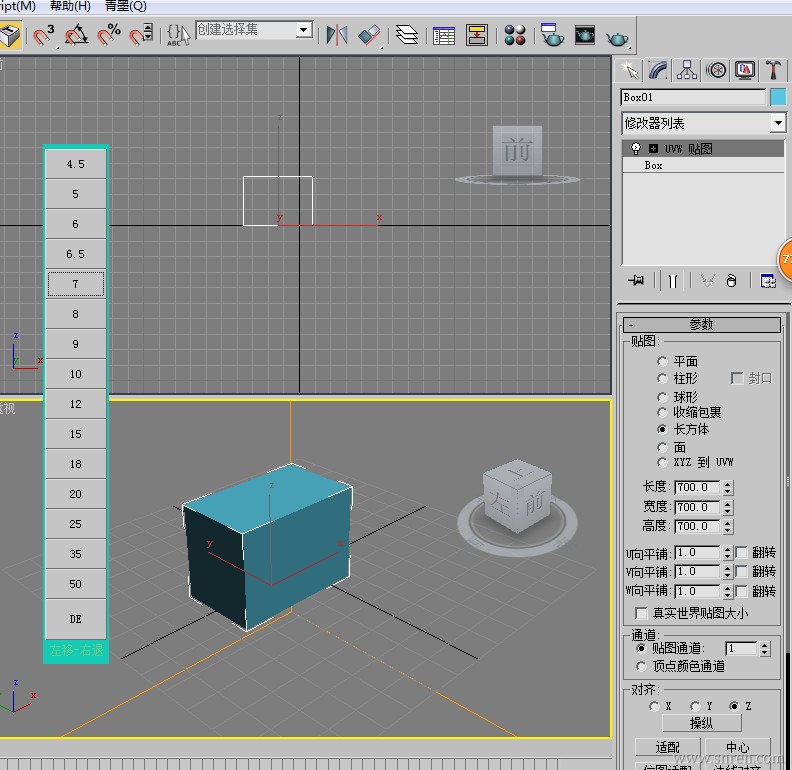Switch to the Motion panel tab
The width and height of the screenshot is (792, 770).
coord(716,70)
